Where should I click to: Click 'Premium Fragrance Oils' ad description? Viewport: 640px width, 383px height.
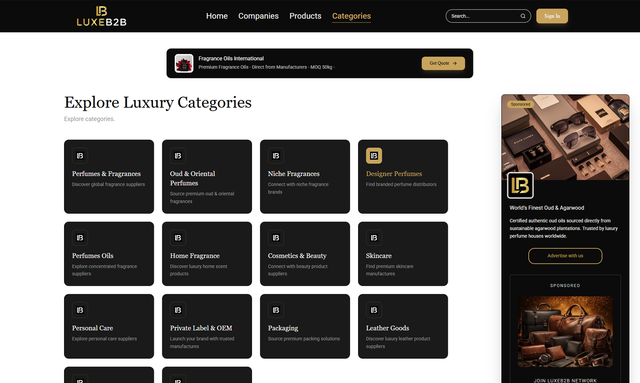point(267,67)
